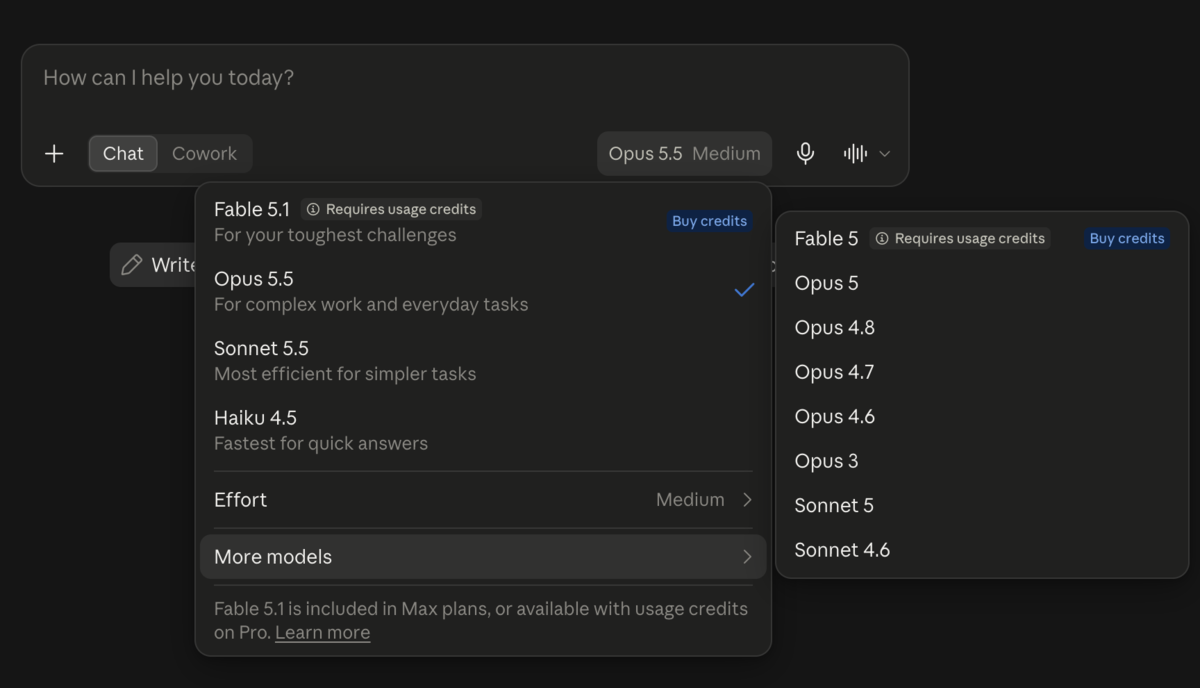Viewport: 1200px width, 688px height.
Task: Click the 'How can I help' input field
Action: (465, 78)
